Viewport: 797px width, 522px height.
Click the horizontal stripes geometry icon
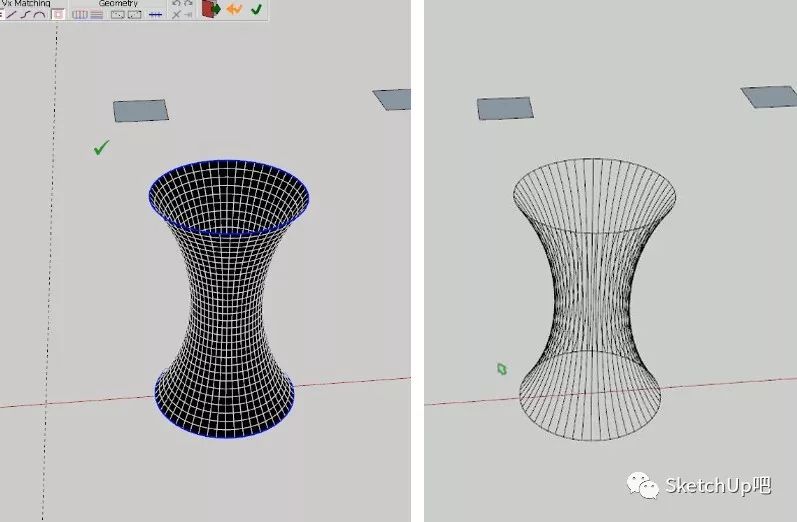(96, 15)
